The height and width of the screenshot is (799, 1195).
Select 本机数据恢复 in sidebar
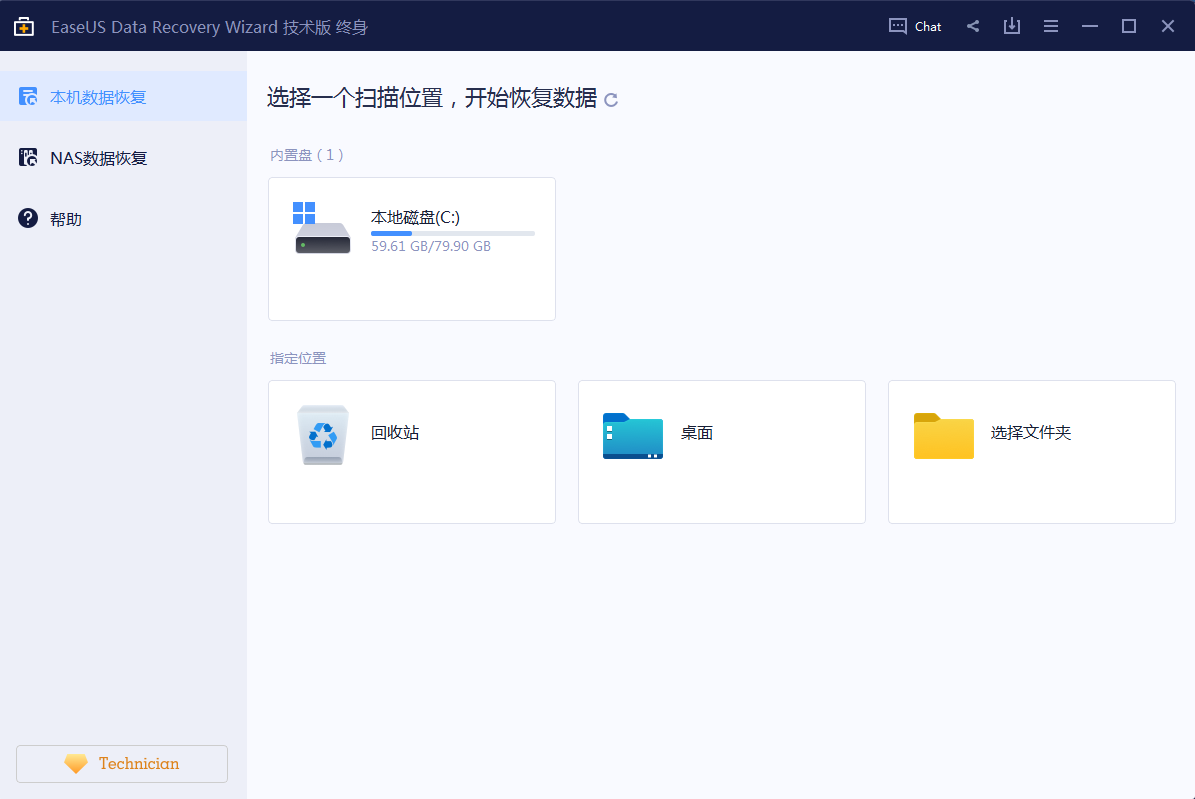(123, 97)
